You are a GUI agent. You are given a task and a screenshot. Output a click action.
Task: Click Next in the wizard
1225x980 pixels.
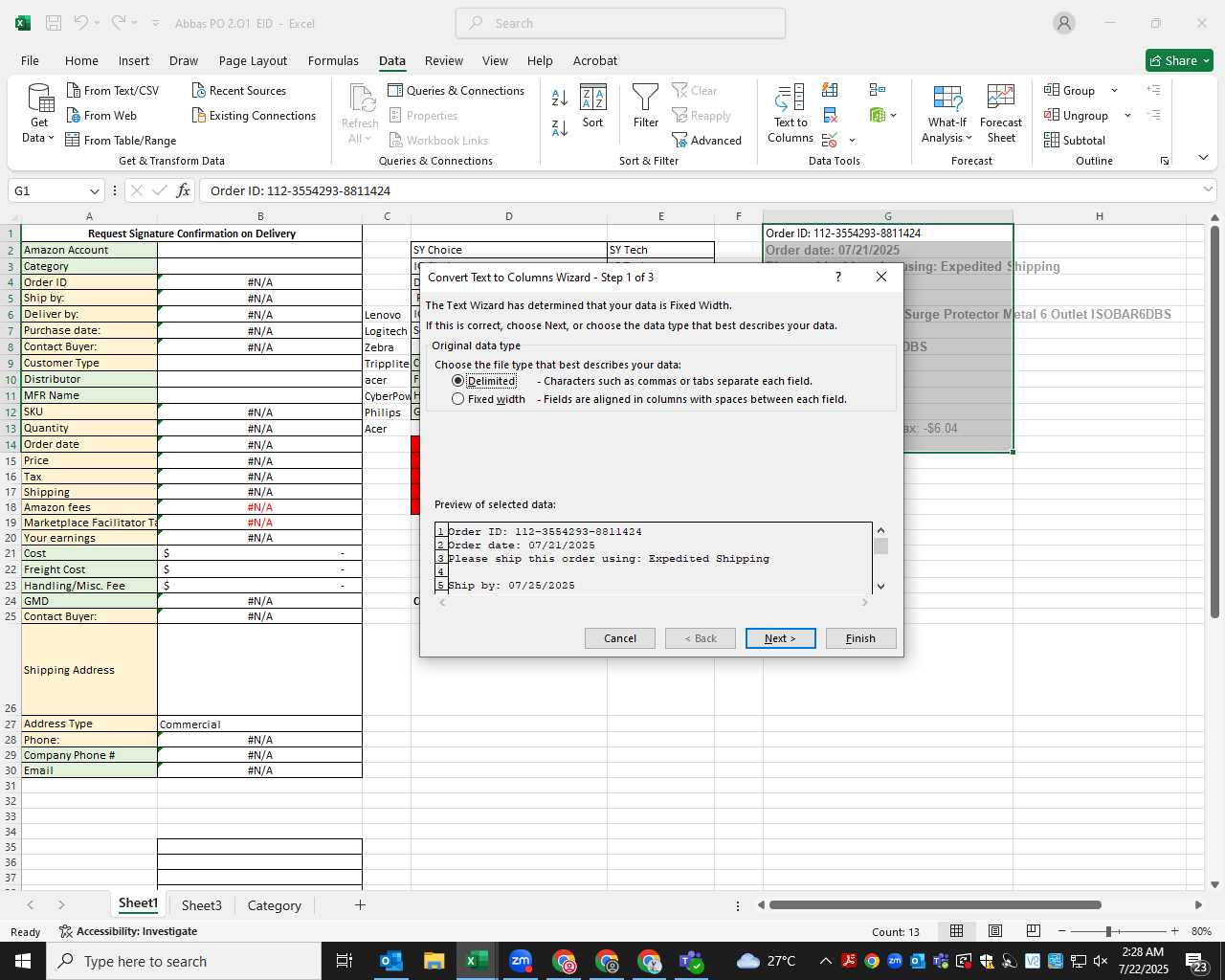[780, 638]
